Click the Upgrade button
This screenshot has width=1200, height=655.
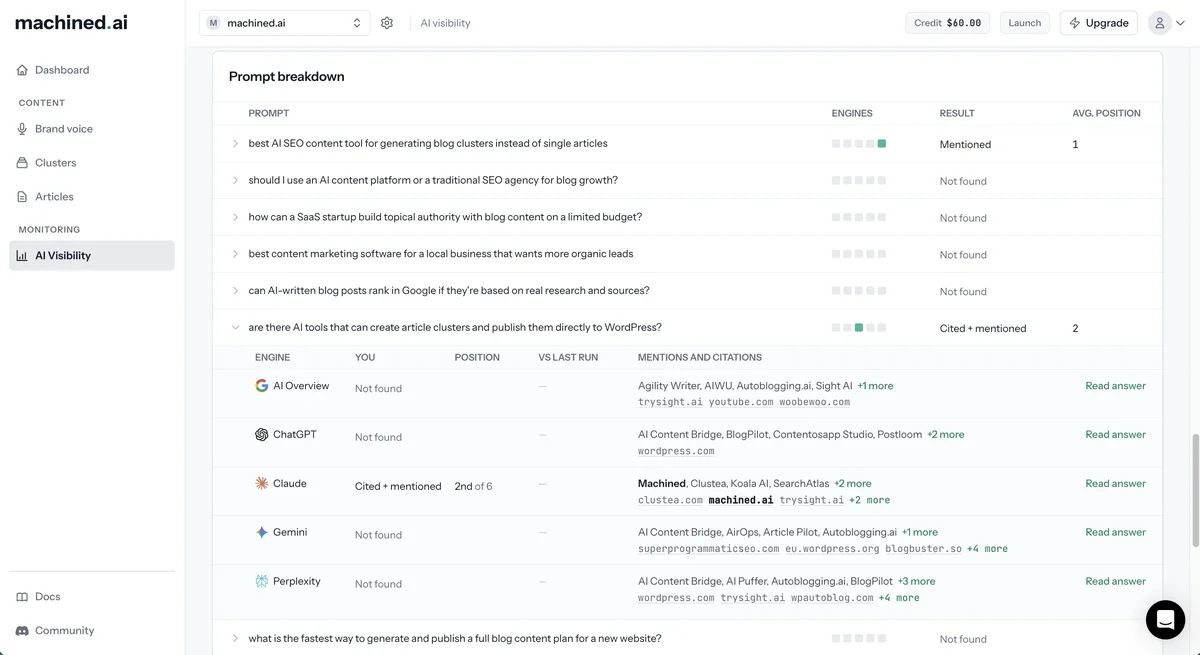1098,23
